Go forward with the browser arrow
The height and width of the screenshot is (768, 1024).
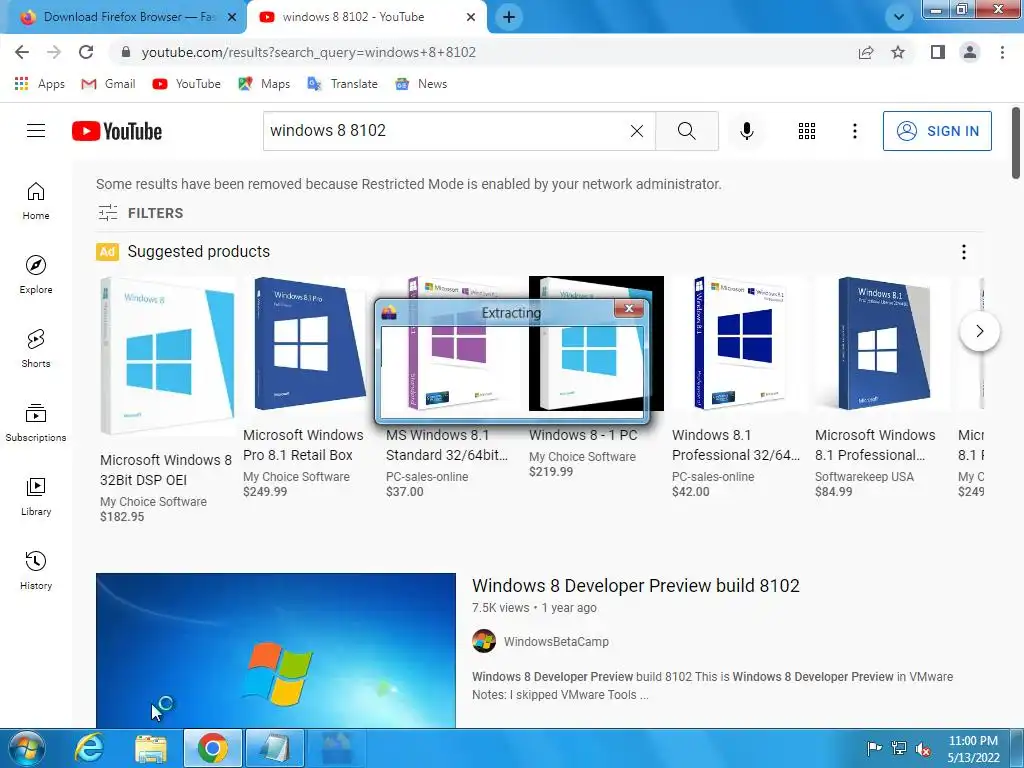click(54, 52)
